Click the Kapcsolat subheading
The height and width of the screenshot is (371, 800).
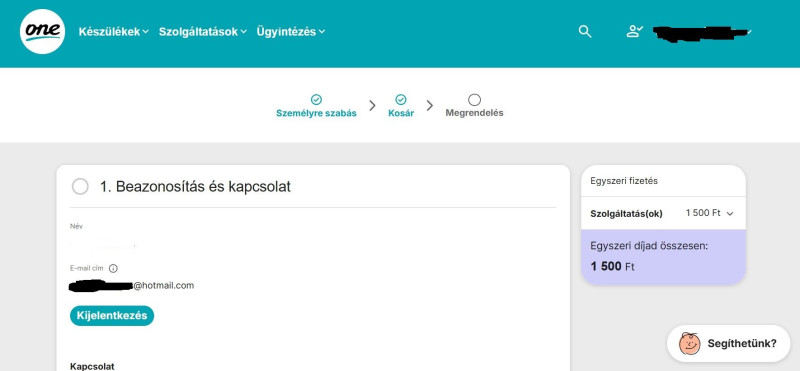(x=92, y=366)
